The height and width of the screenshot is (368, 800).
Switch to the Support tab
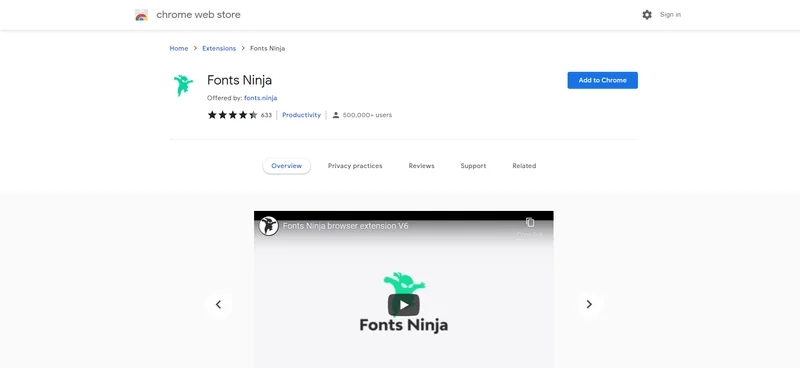pos(473,166)
